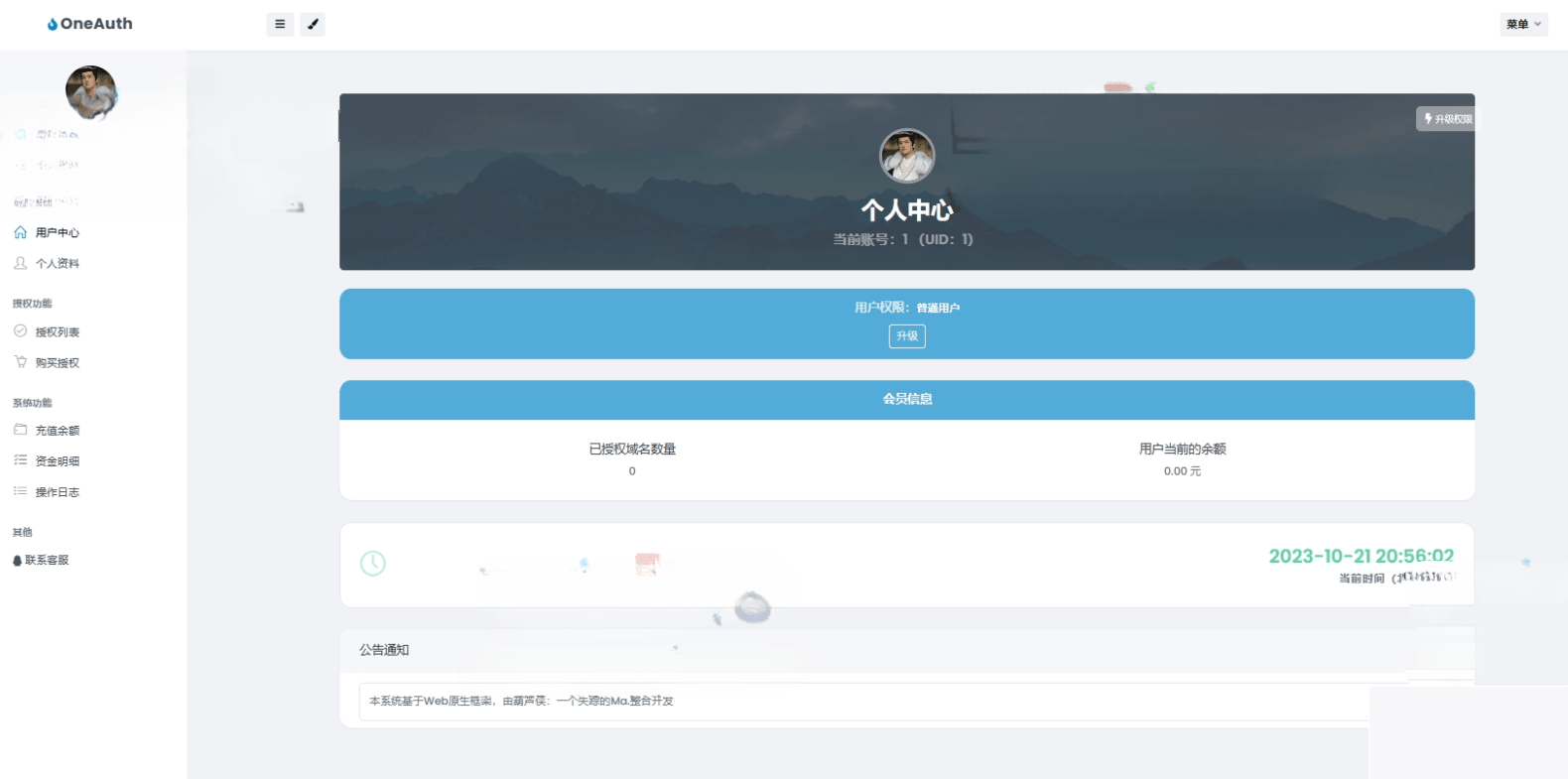Open 联系客服 contact support link
Screen dimensions: 1568x779
click(x=42, y=560)
